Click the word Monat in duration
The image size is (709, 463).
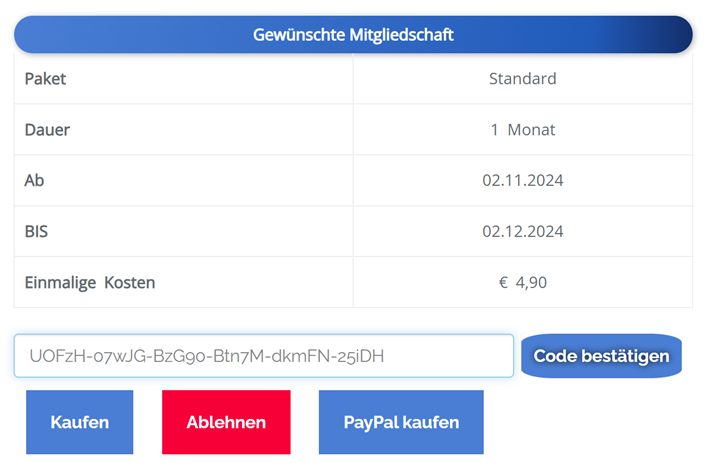(x=531, y=130)
